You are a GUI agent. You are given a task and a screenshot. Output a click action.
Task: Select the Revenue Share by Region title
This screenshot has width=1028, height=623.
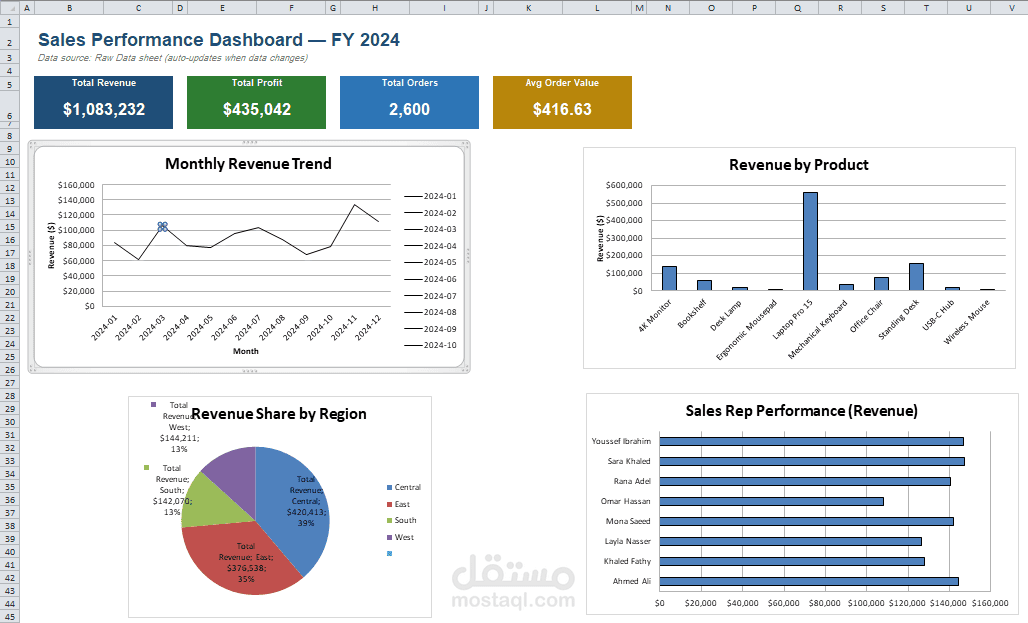279,414
